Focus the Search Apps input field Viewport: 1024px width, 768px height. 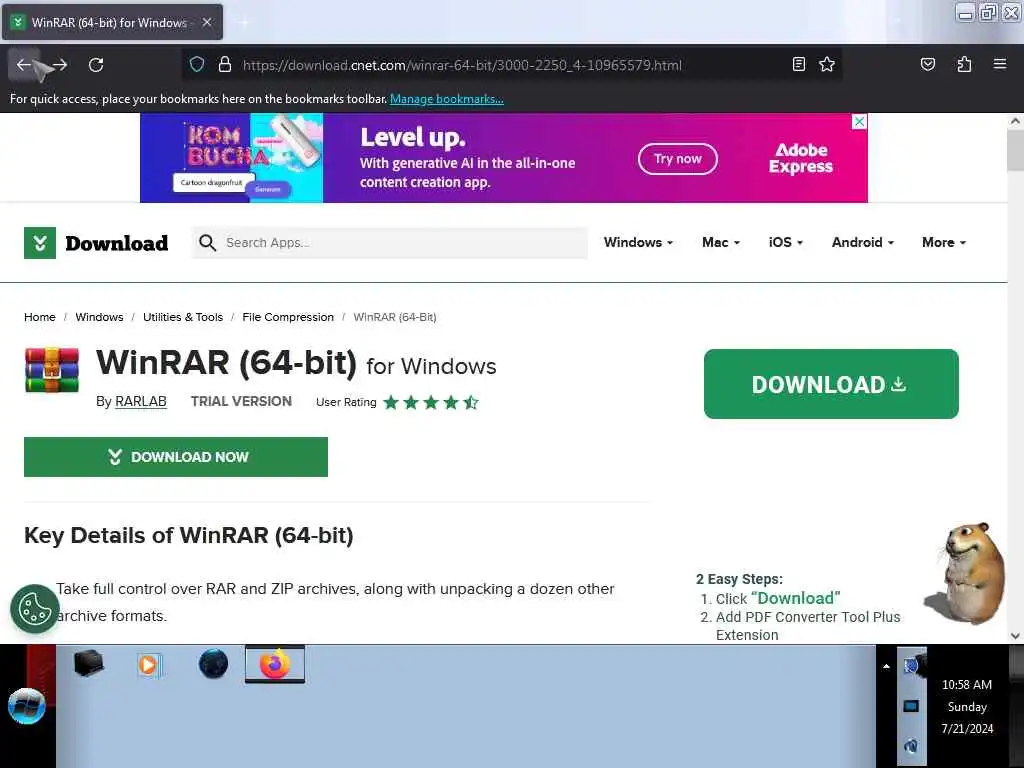click(390, 243)
